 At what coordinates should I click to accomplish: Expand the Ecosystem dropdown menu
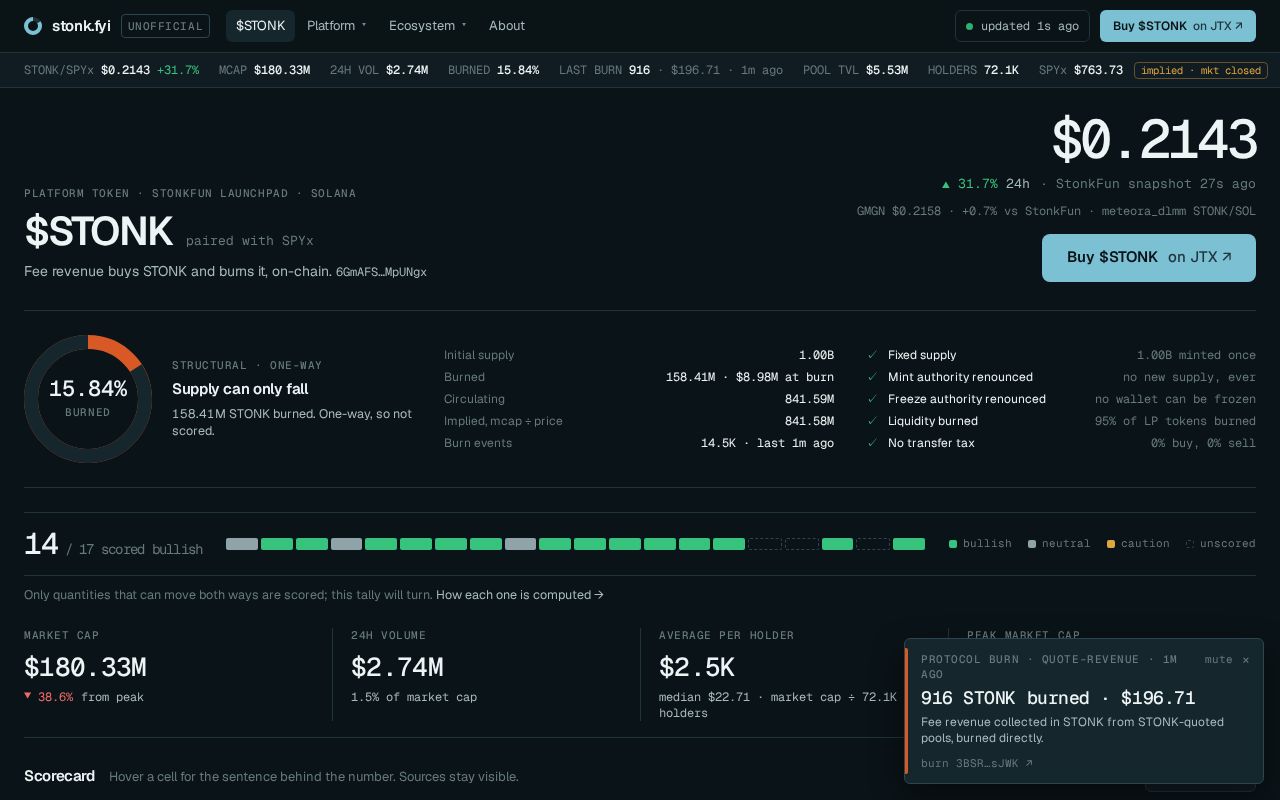428,26
